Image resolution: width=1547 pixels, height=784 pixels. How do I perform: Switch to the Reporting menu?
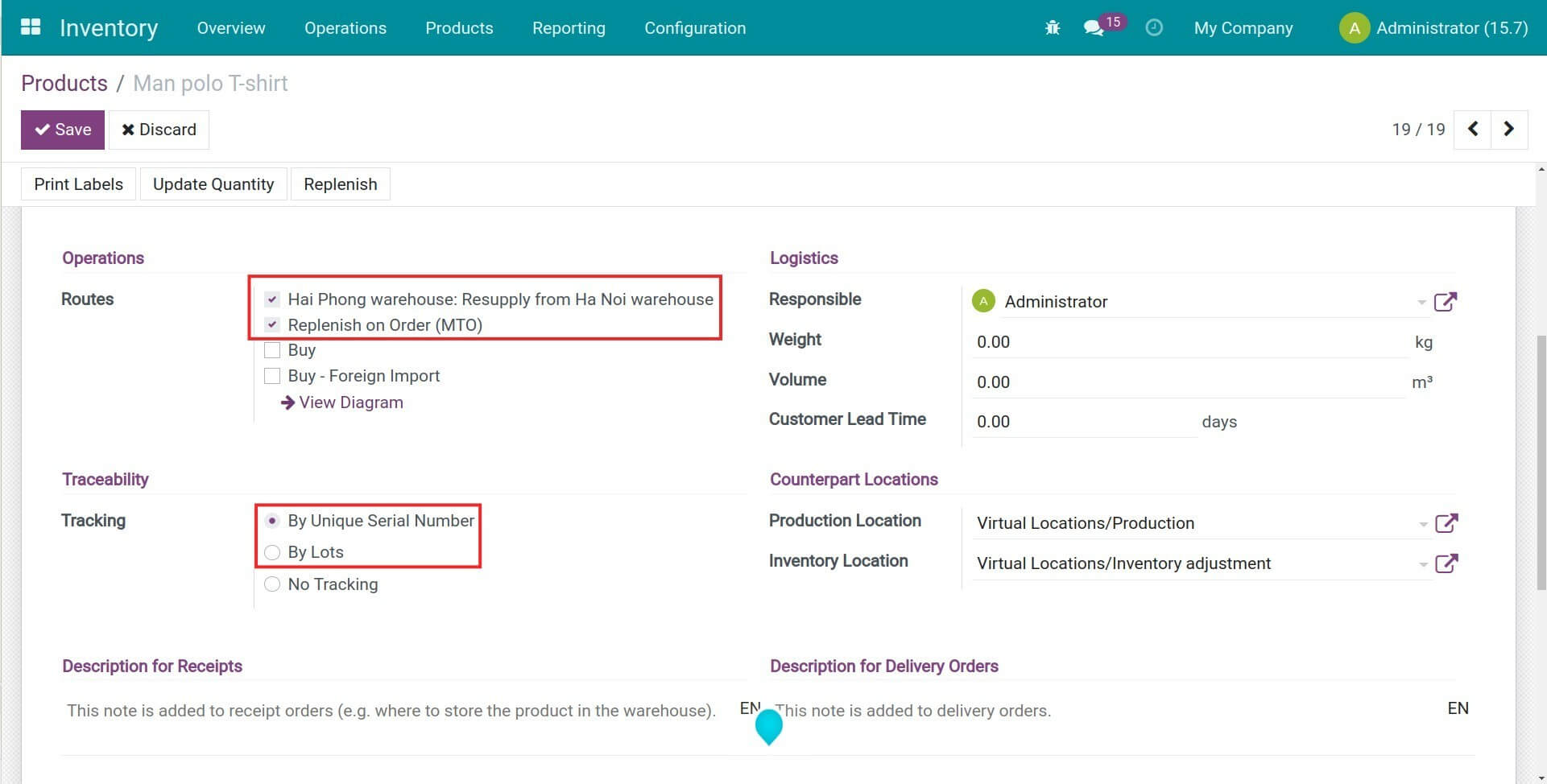click(x=568, y=27)
